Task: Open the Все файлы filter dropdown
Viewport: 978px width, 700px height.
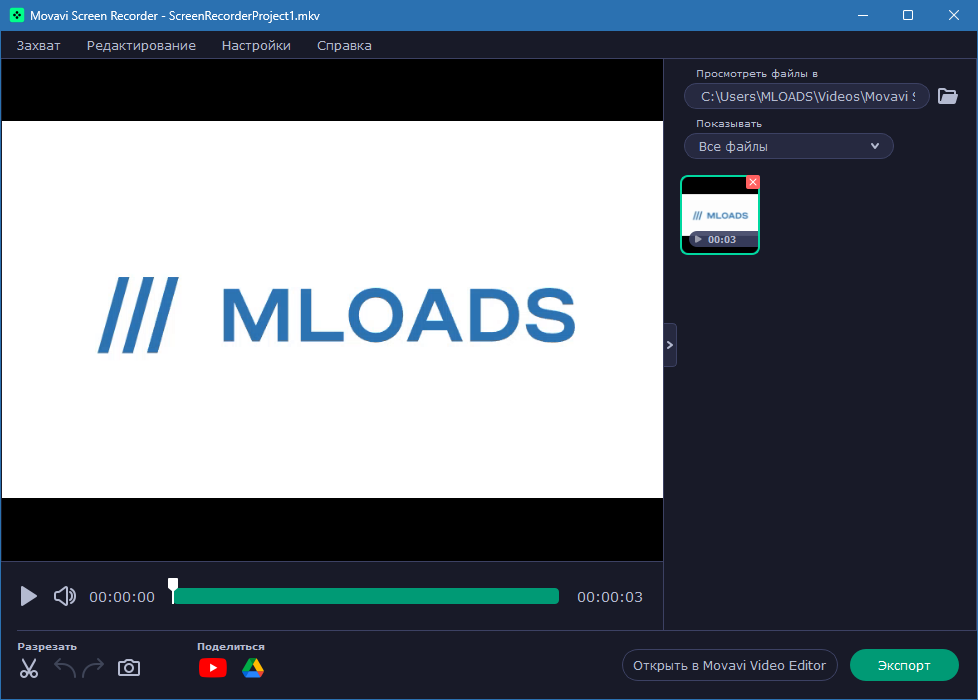Action: [x=788, y=146]
